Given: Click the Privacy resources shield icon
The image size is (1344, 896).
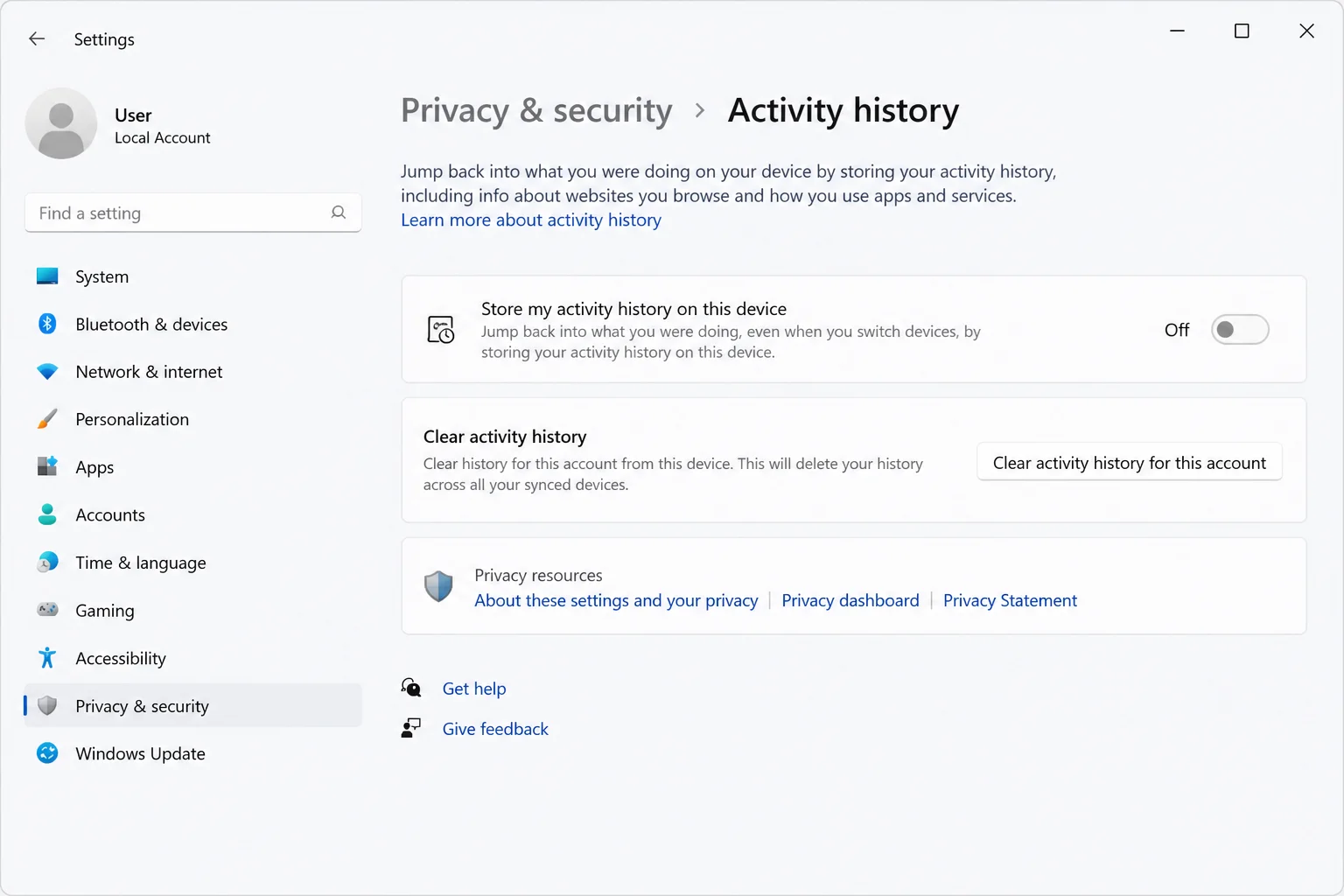Looking at the screenshot, I should [x=438, y=586].
